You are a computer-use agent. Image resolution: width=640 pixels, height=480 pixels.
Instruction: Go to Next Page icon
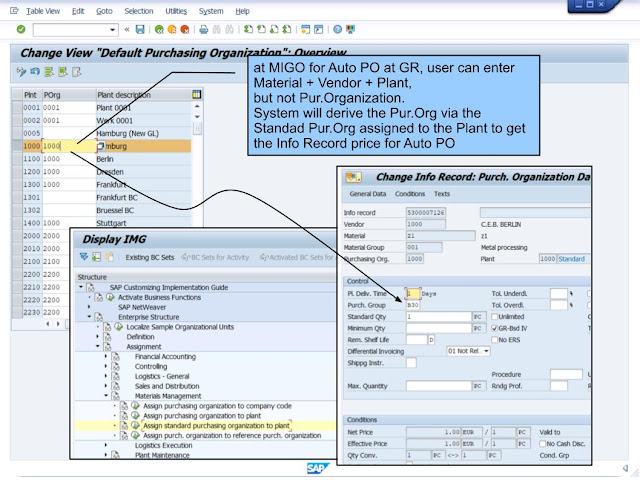click(274, 29)
